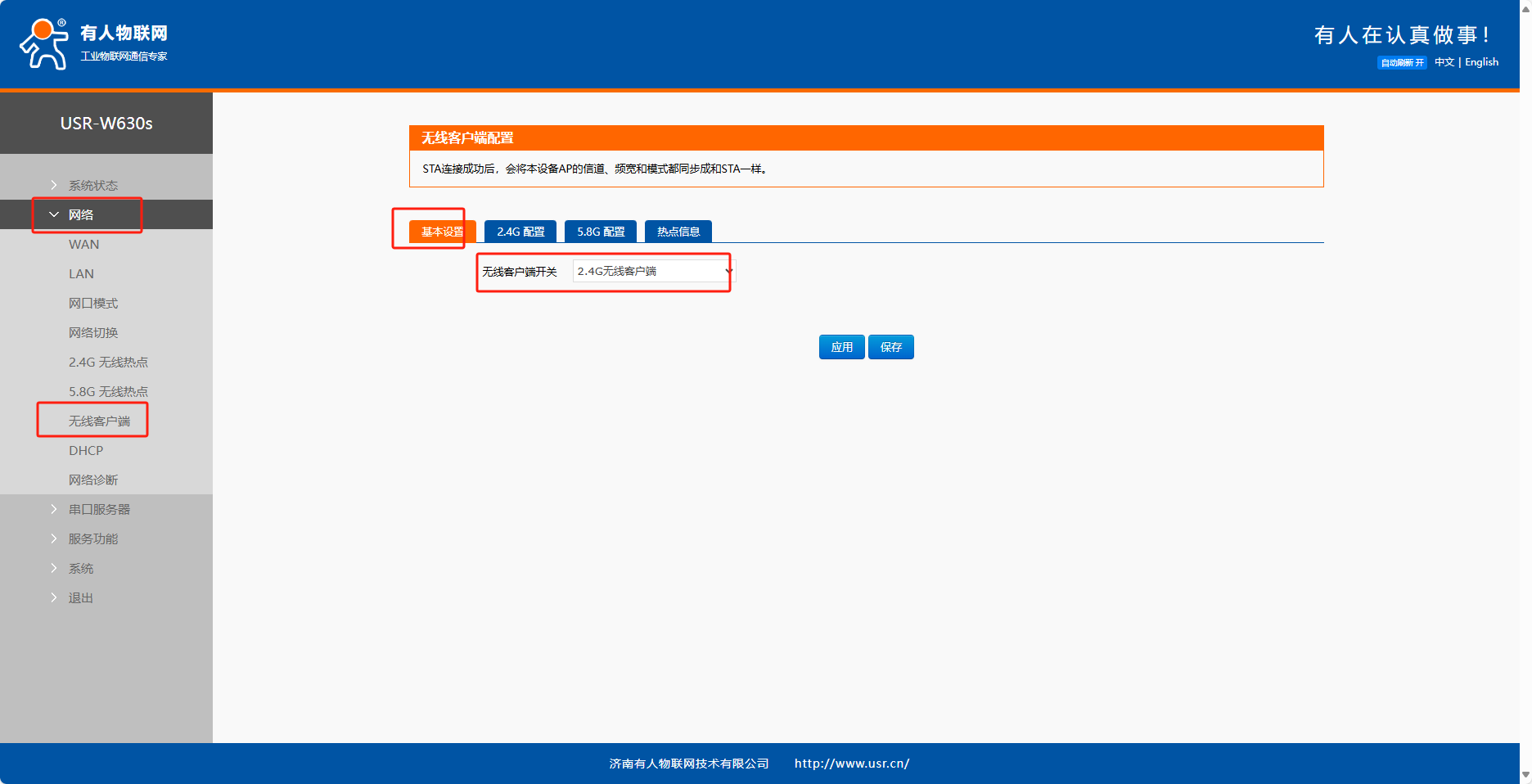Expand the 服务功能 menu chevron
The height and width of the screenshot is (784, 1532).
pyautogui.click(x=54, y=538)
